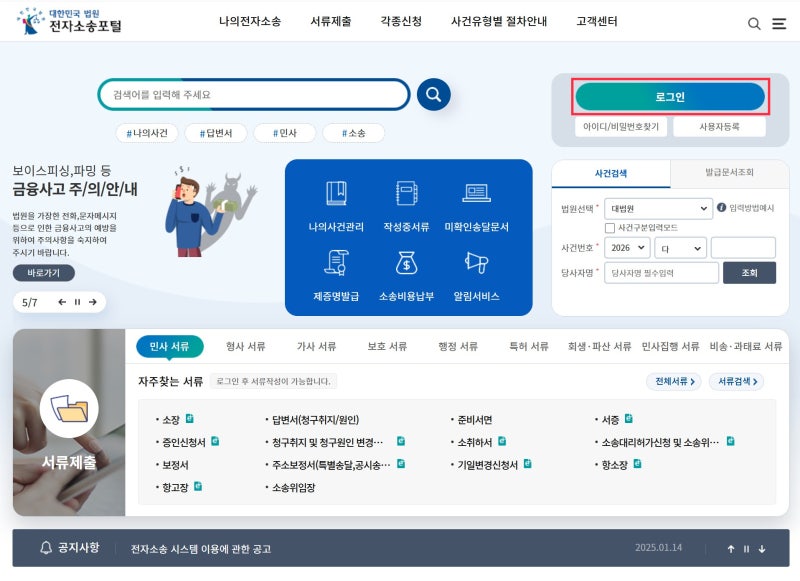Open the case type dropdown 다
The height and width of the screenshot is (581, 800).
pyautogui.click(x=681, y=248)
